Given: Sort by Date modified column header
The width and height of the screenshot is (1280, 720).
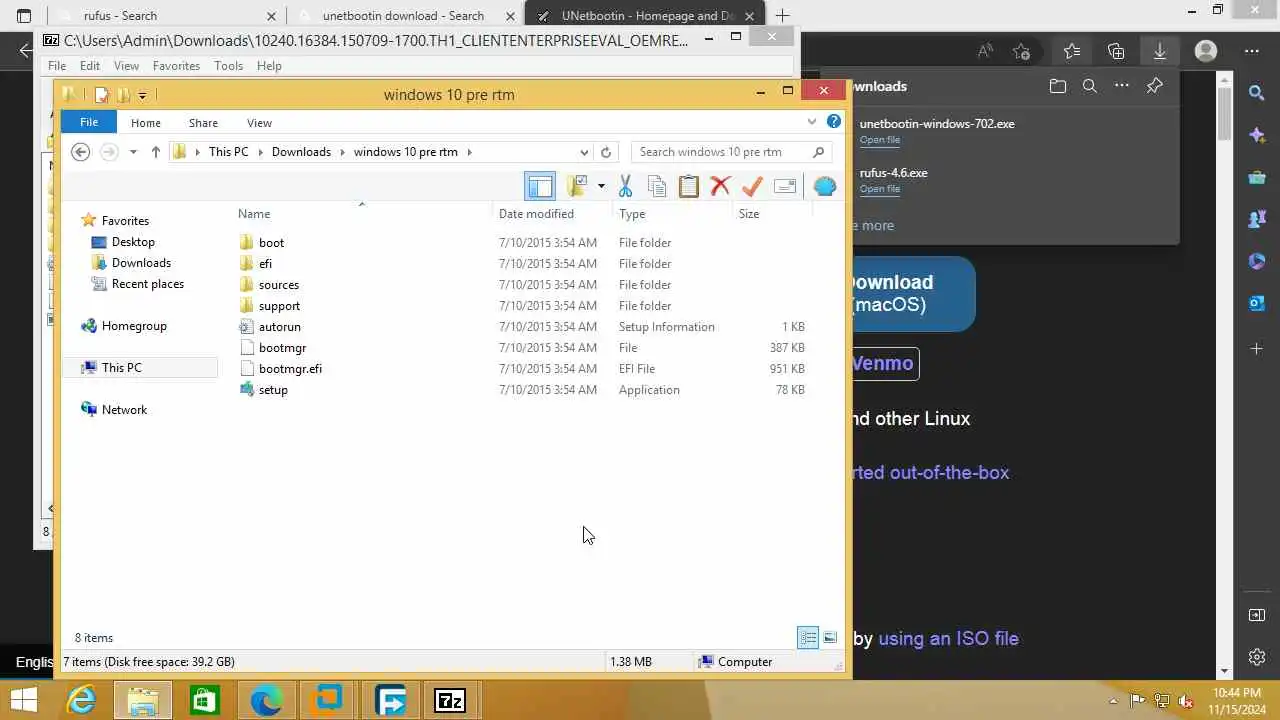Looking at the screenshot, I should click(536, 214).
